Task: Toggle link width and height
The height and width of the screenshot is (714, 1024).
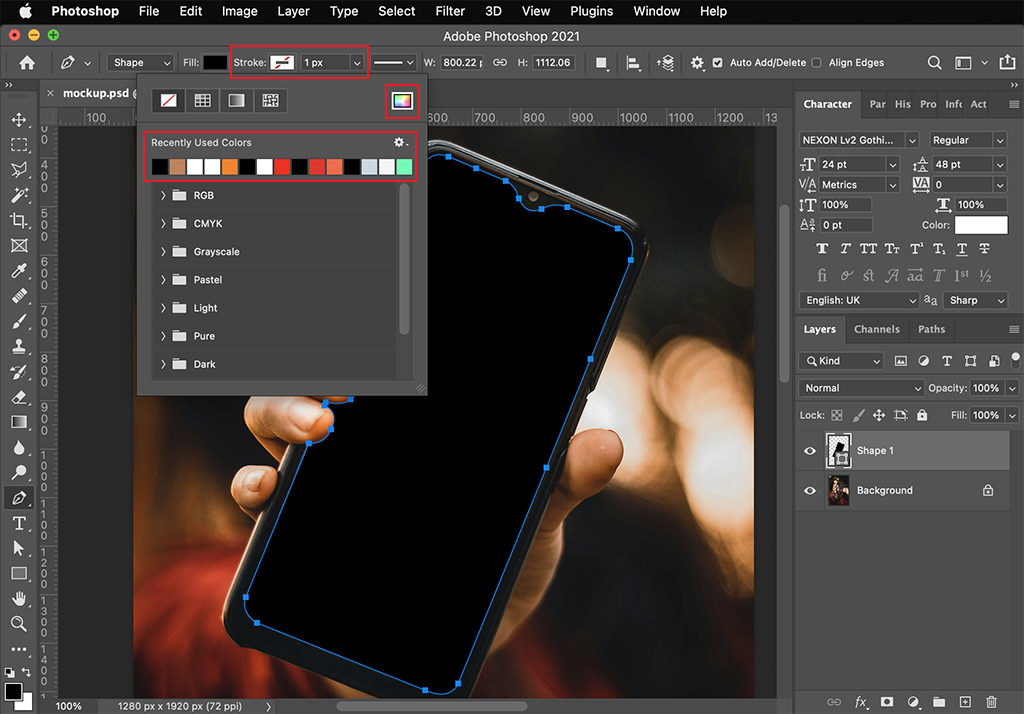Action: pos(500,63)
